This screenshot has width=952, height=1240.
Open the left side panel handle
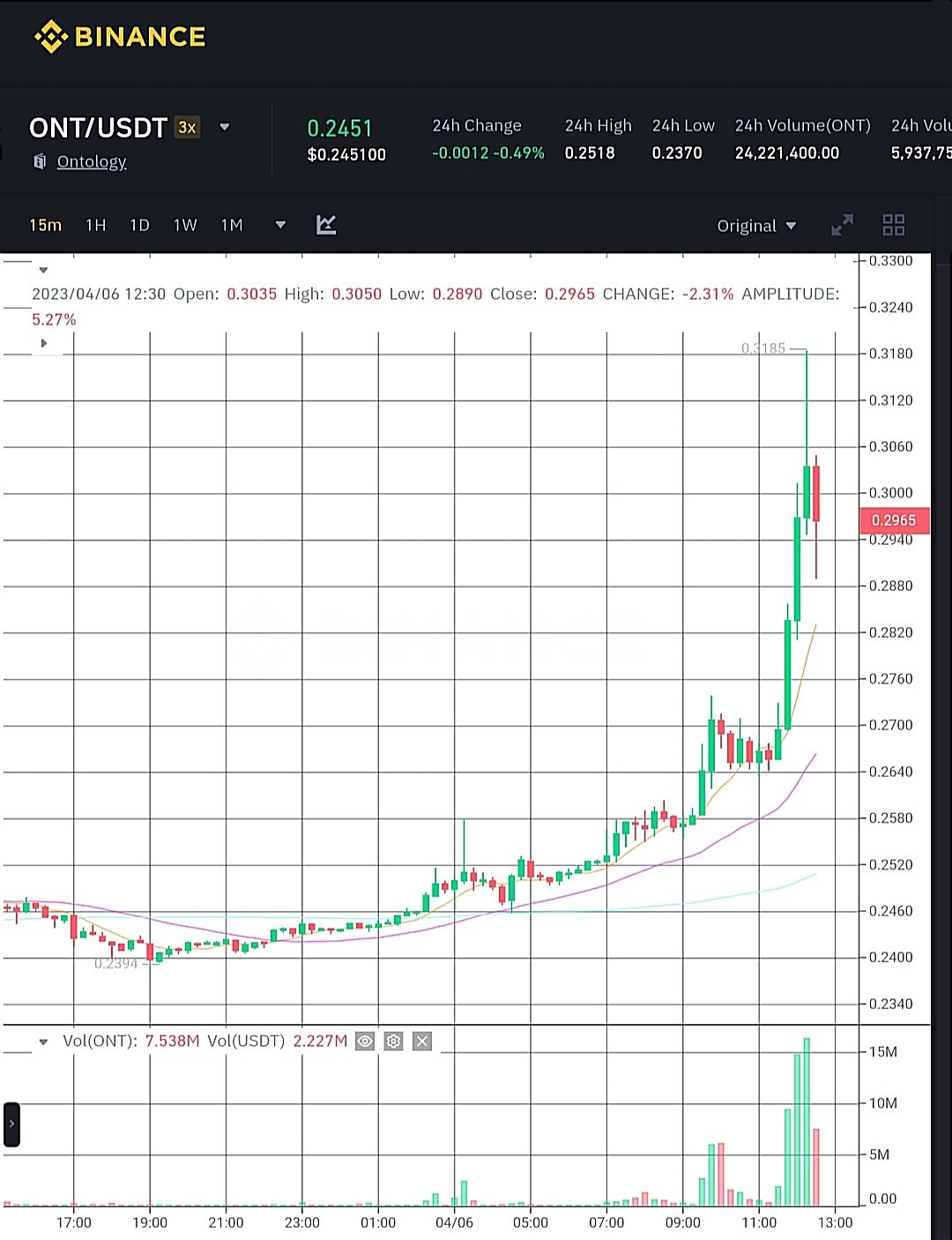tap(11, 1124)
